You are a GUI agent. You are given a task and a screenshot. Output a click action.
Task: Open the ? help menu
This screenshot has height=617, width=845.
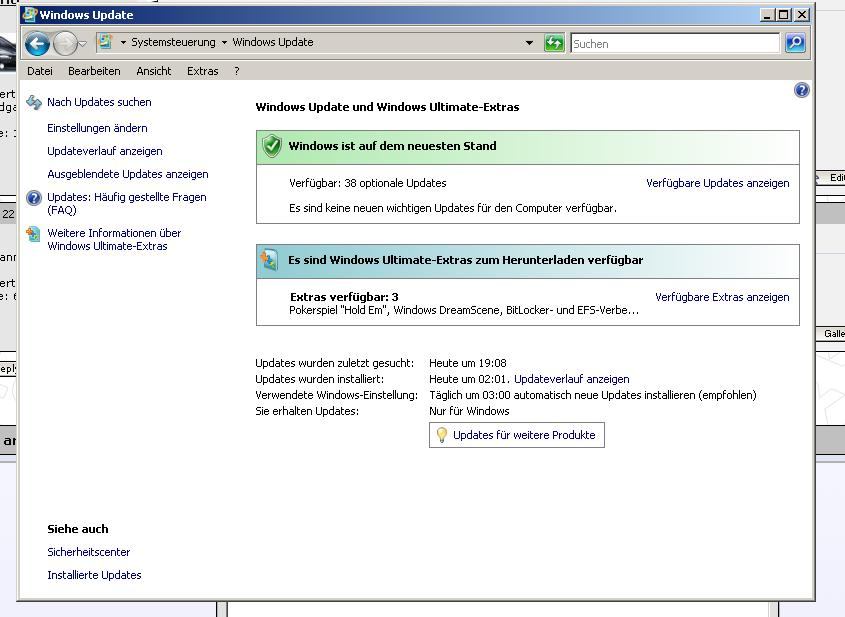click(x=237, y=71)
